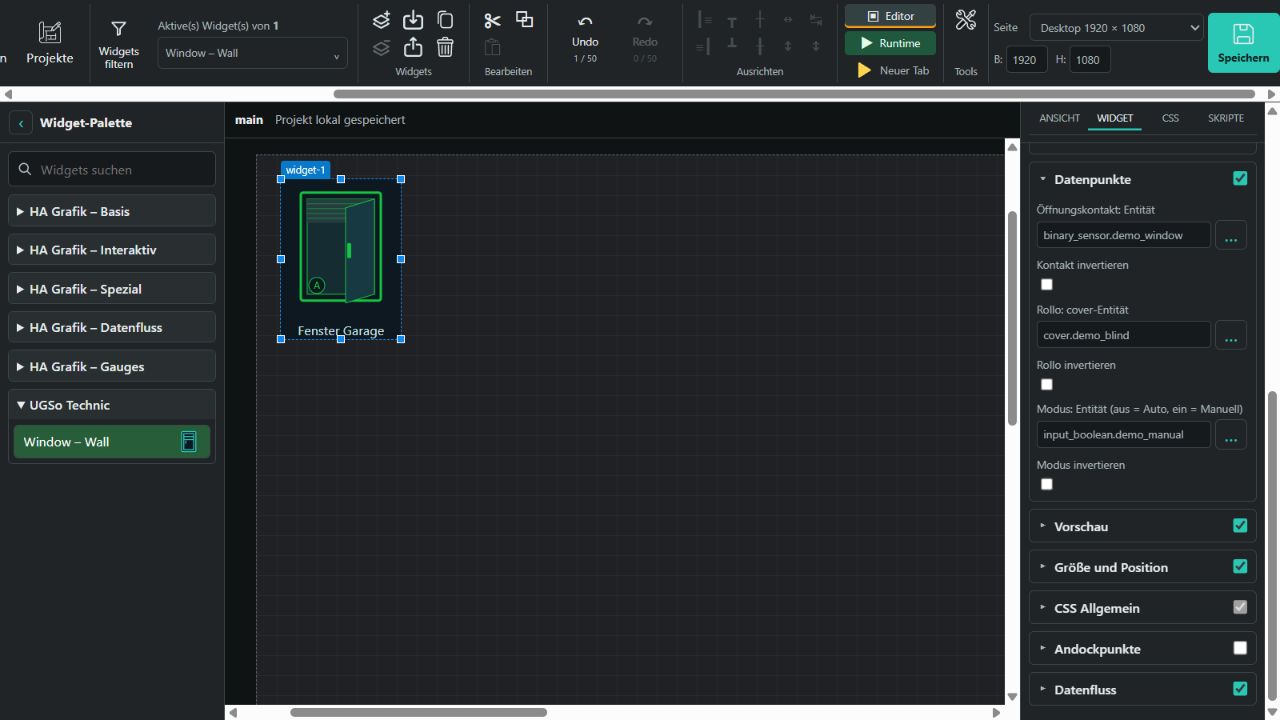
Task: Save project with the Speichern button
Action: coord(1243,43)
